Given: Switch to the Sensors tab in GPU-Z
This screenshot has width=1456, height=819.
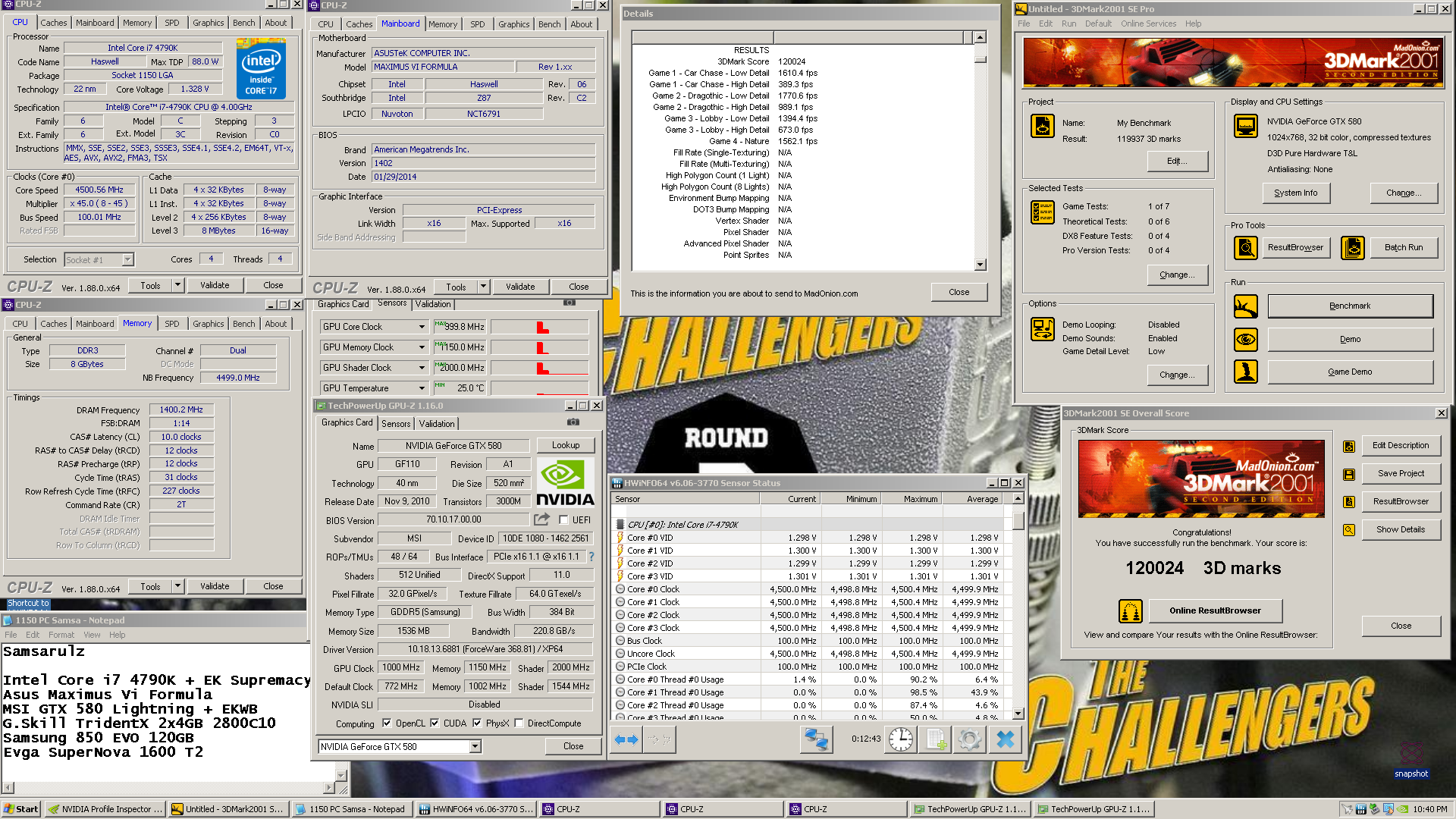Looking at the screenshot, I should click(396, 424).
